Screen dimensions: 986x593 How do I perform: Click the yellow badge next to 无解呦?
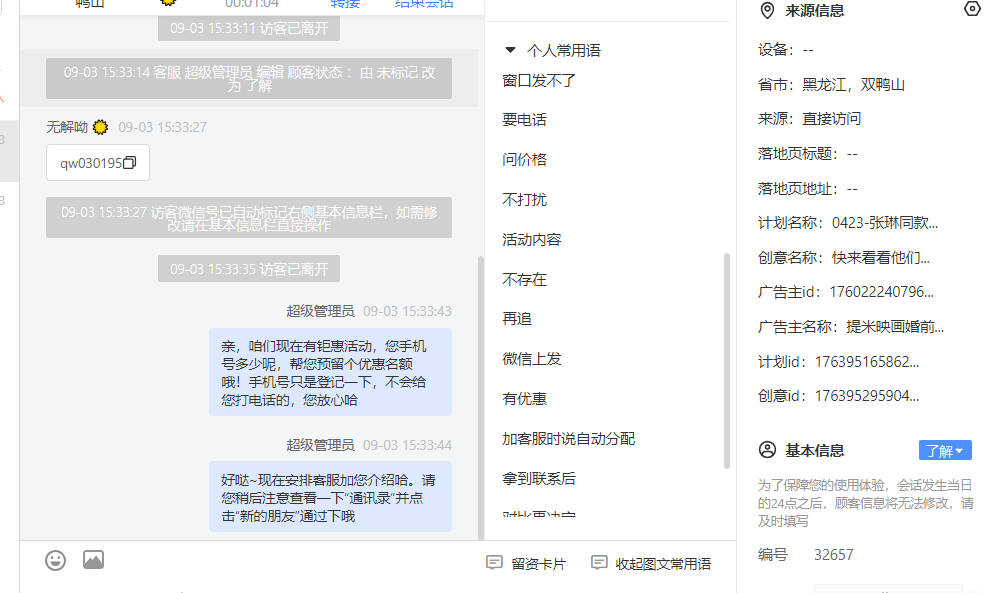[x=100, y=127]
